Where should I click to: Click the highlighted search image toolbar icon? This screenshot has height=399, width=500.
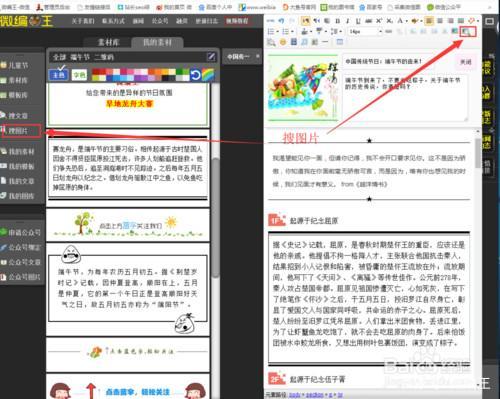pos(467,32)
